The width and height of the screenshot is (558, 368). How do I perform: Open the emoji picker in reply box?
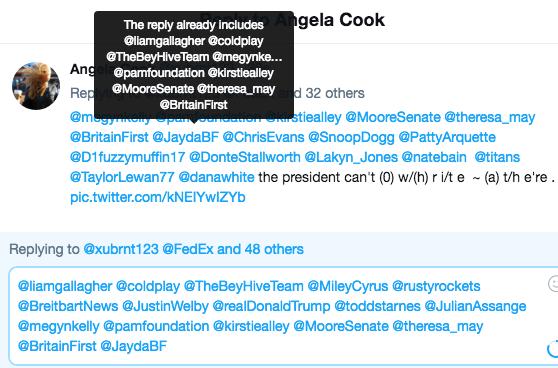(x=553, y=284)
